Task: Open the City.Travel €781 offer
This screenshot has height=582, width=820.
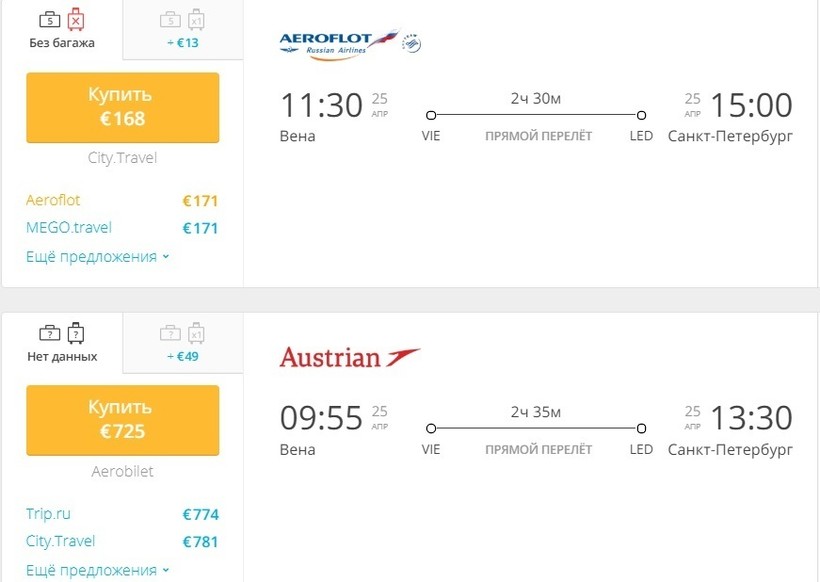Action: click(61, 541)
